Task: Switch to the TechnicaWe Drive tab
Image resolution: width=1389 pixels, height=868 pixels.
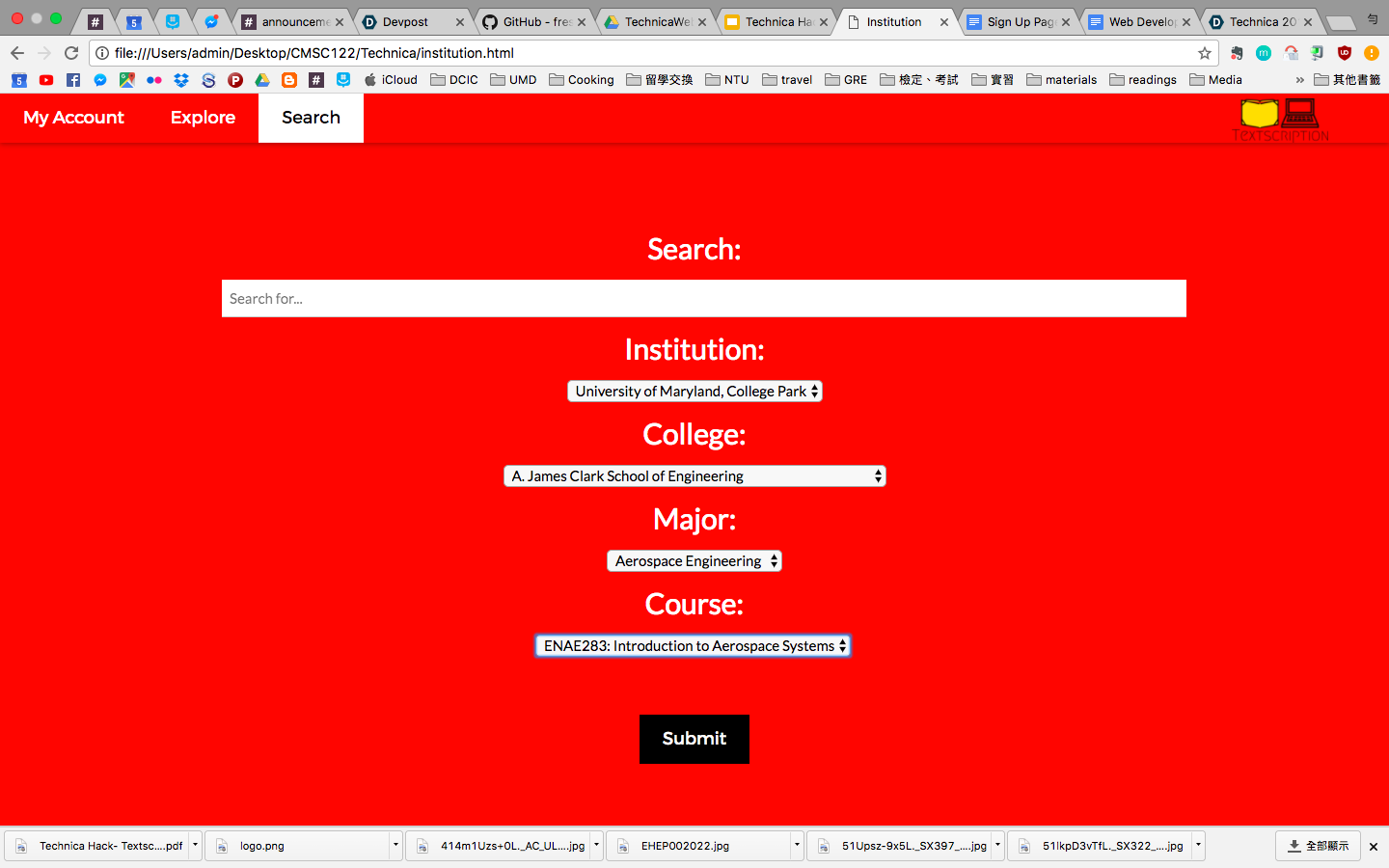Action: pos(655,21)
